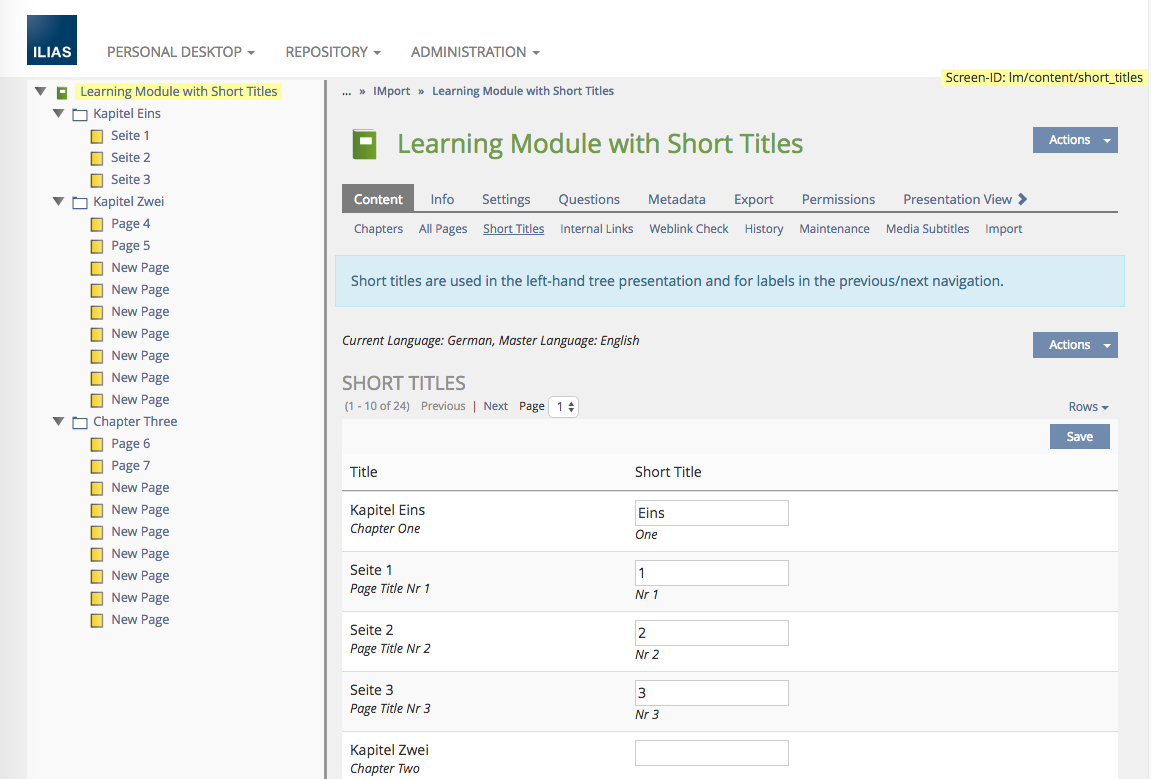This screenshot has height=779, width=1151.
Task: Click the green learning module icon in the tree
Action: tap(62, 92)
